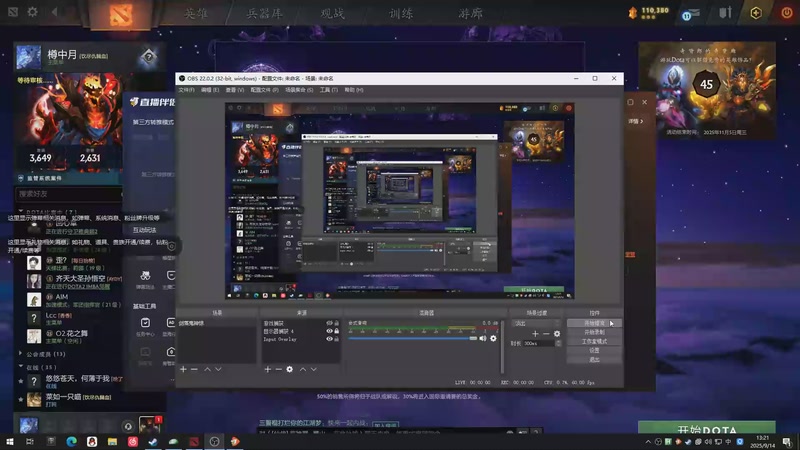
Task: Open OBS 场景集合(S) menu
Action: coord(299,90)
